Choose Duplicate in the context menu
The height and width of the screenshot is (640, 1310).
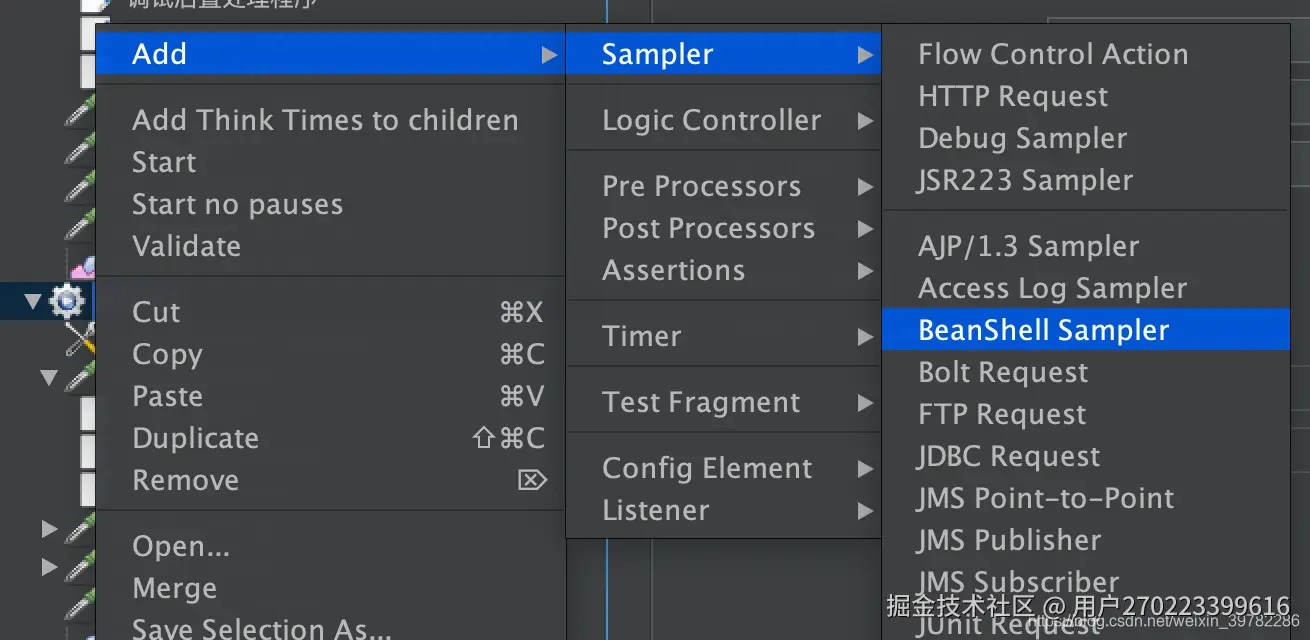coord(195,439)
